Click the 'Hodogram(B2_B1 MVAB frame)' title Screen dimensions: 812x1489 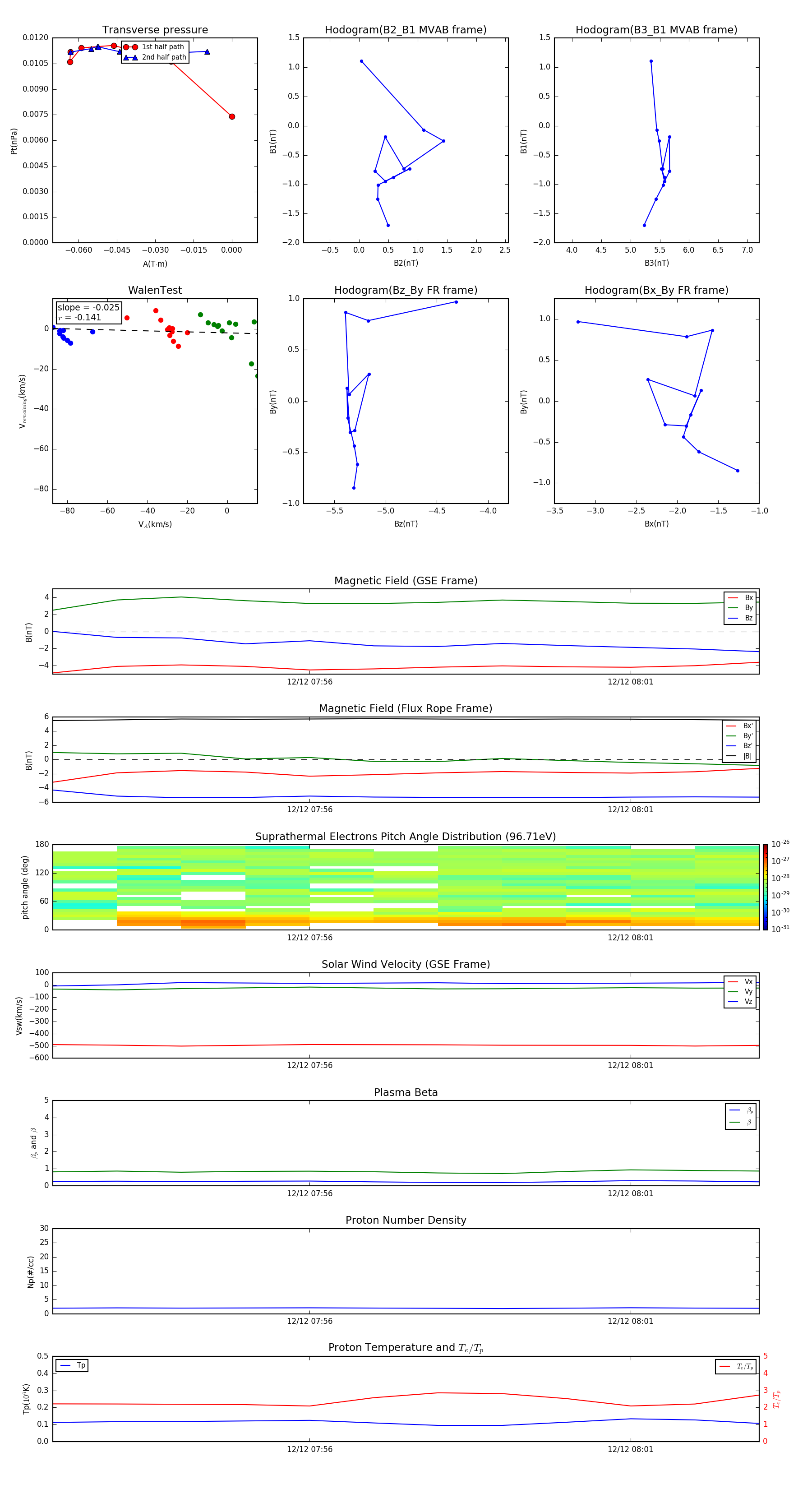(x=406, y=30)
